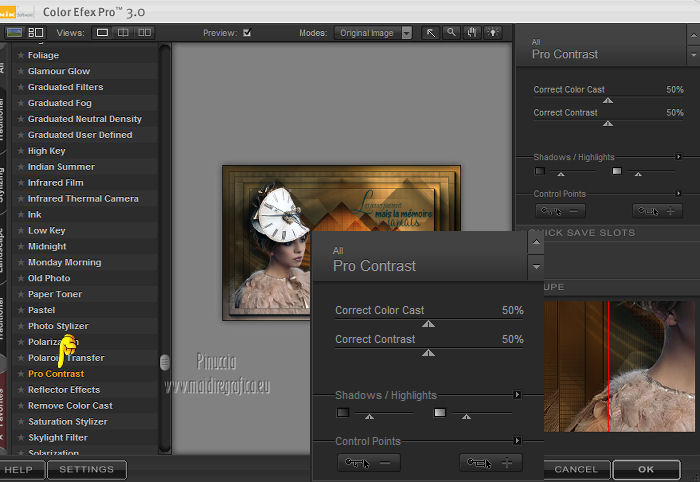
Task: Select the arrow pointer tool
Action: [432, 32]
